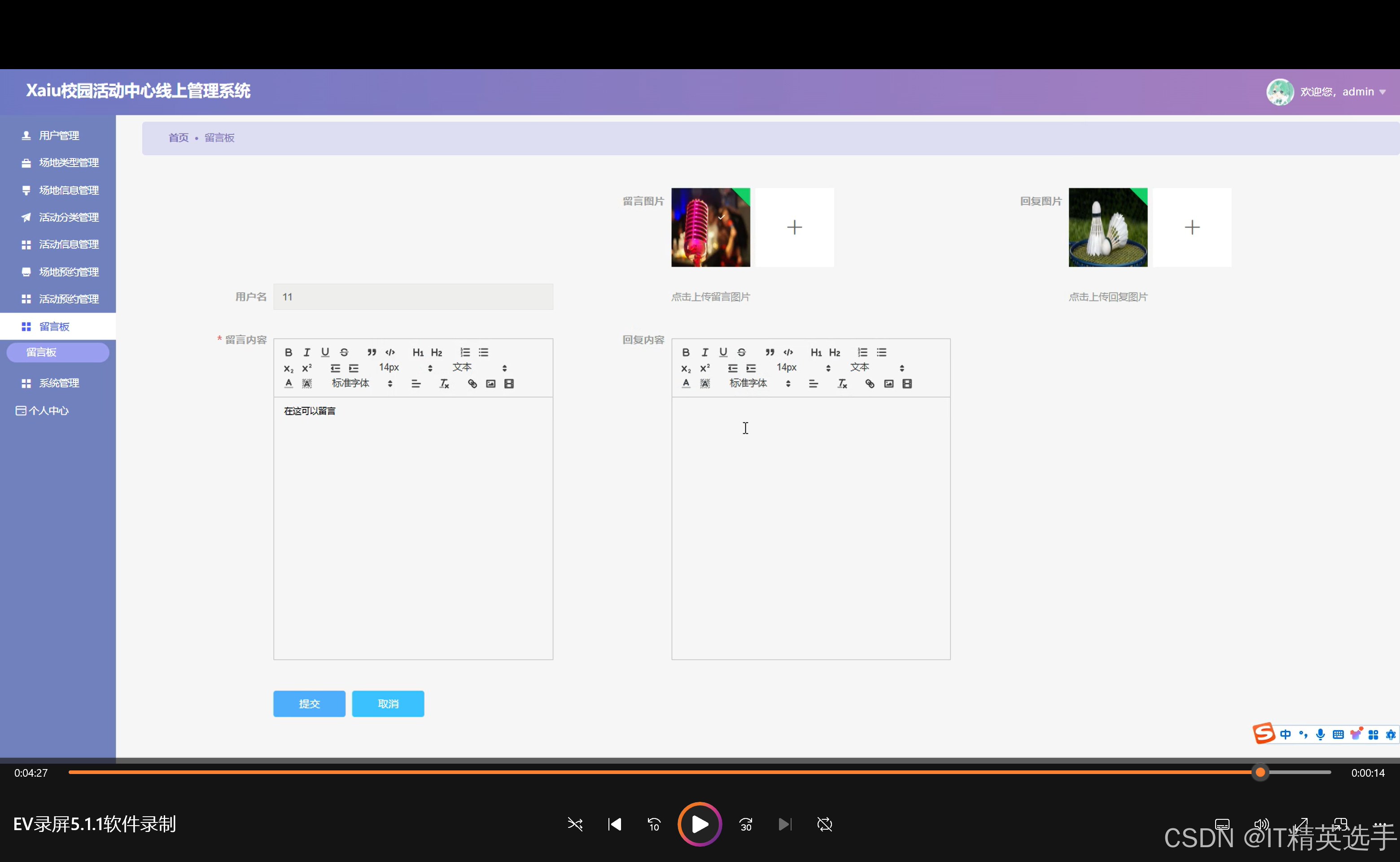Toggle Sogou IME Chinese/English mode
Screen dimensions: 1400x862
tap(1286, 734)
